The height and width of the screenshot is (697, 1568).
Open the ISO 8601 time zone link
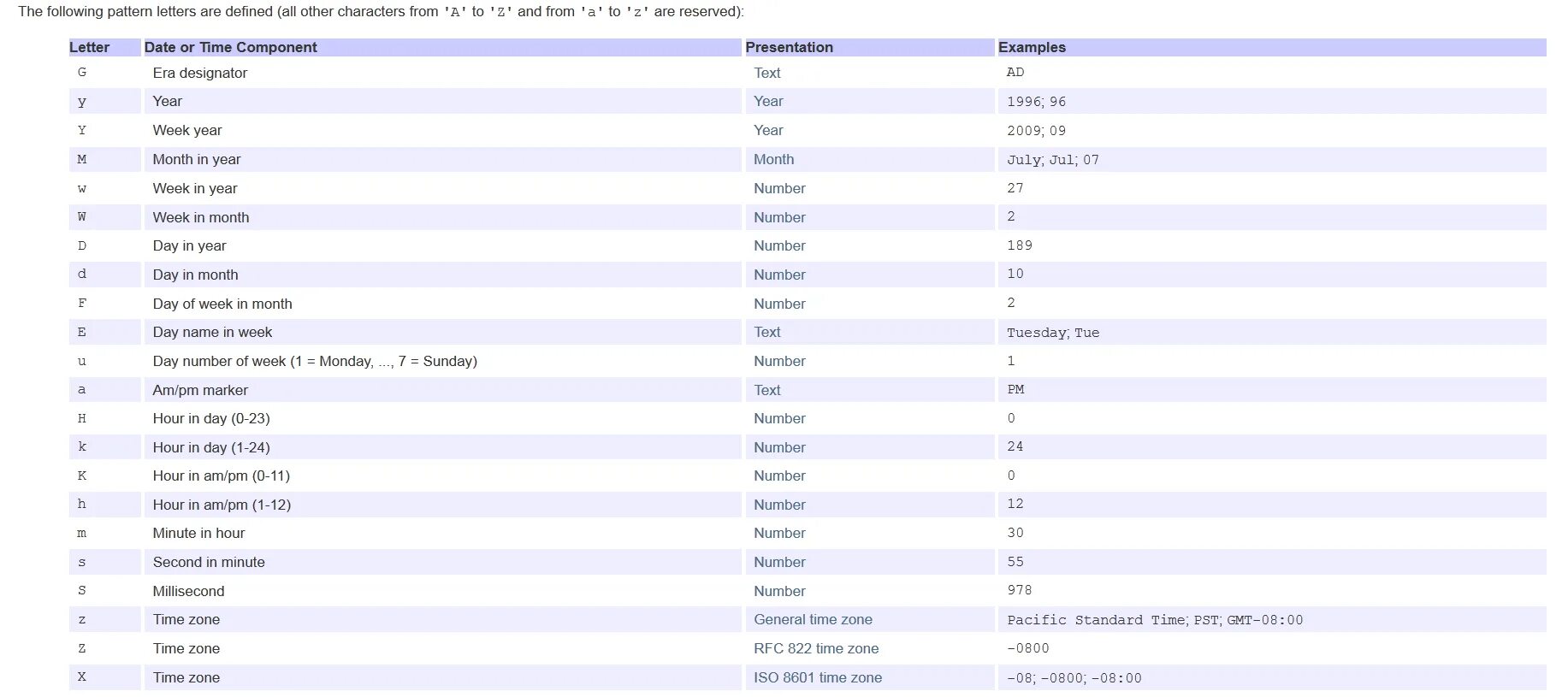pyautogui.click(x=818, y=677)
